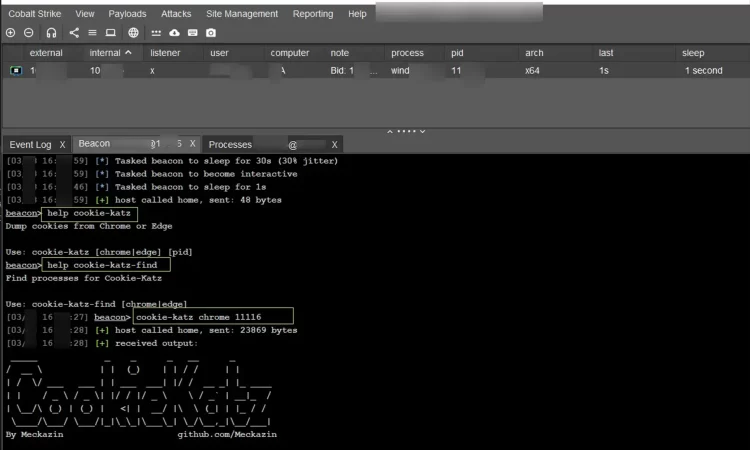Open keystrokes keyboard icon
Image resolution: width=750 pixels, height=450 pixels.
click(x=193, y=33)
